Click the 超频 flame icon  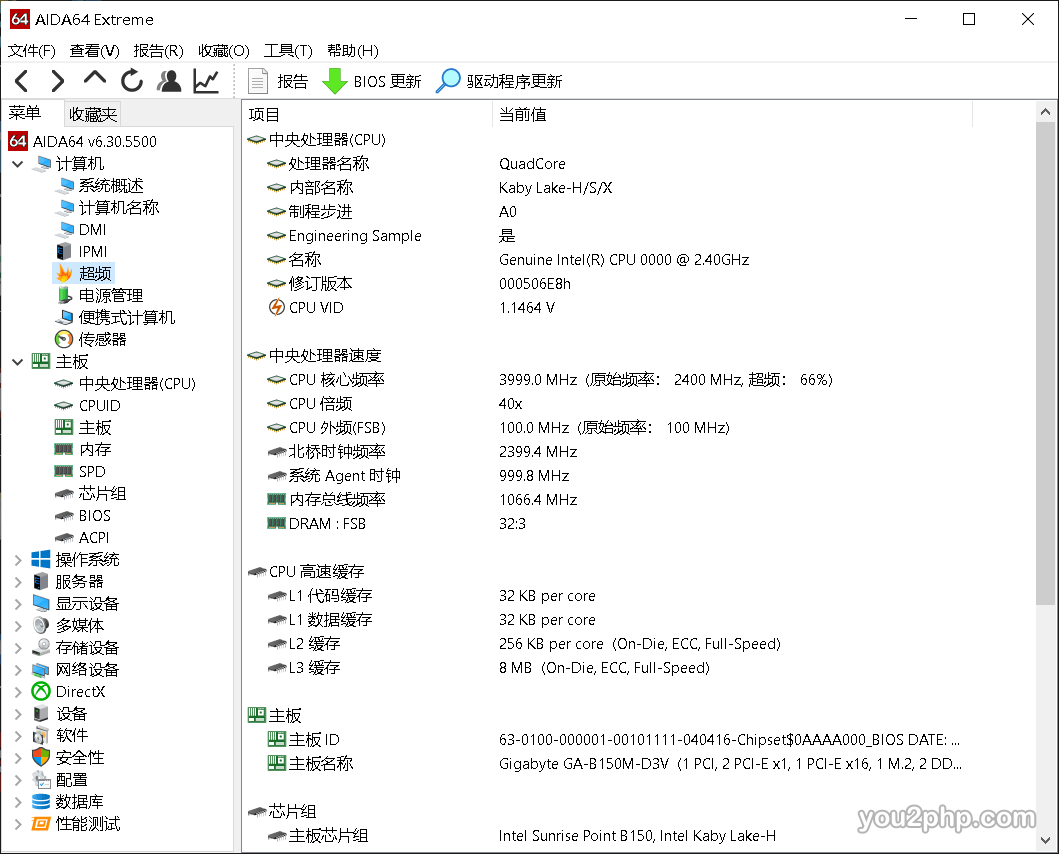pos(64,274)
